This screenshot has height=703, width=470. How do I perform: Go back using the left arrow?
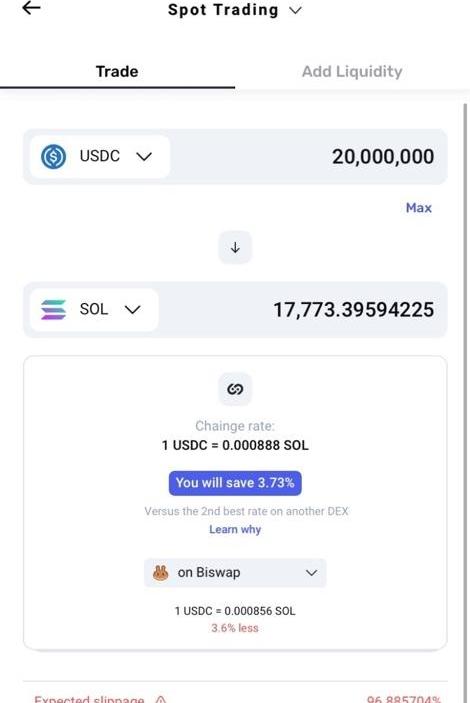(x=31, y=8)
